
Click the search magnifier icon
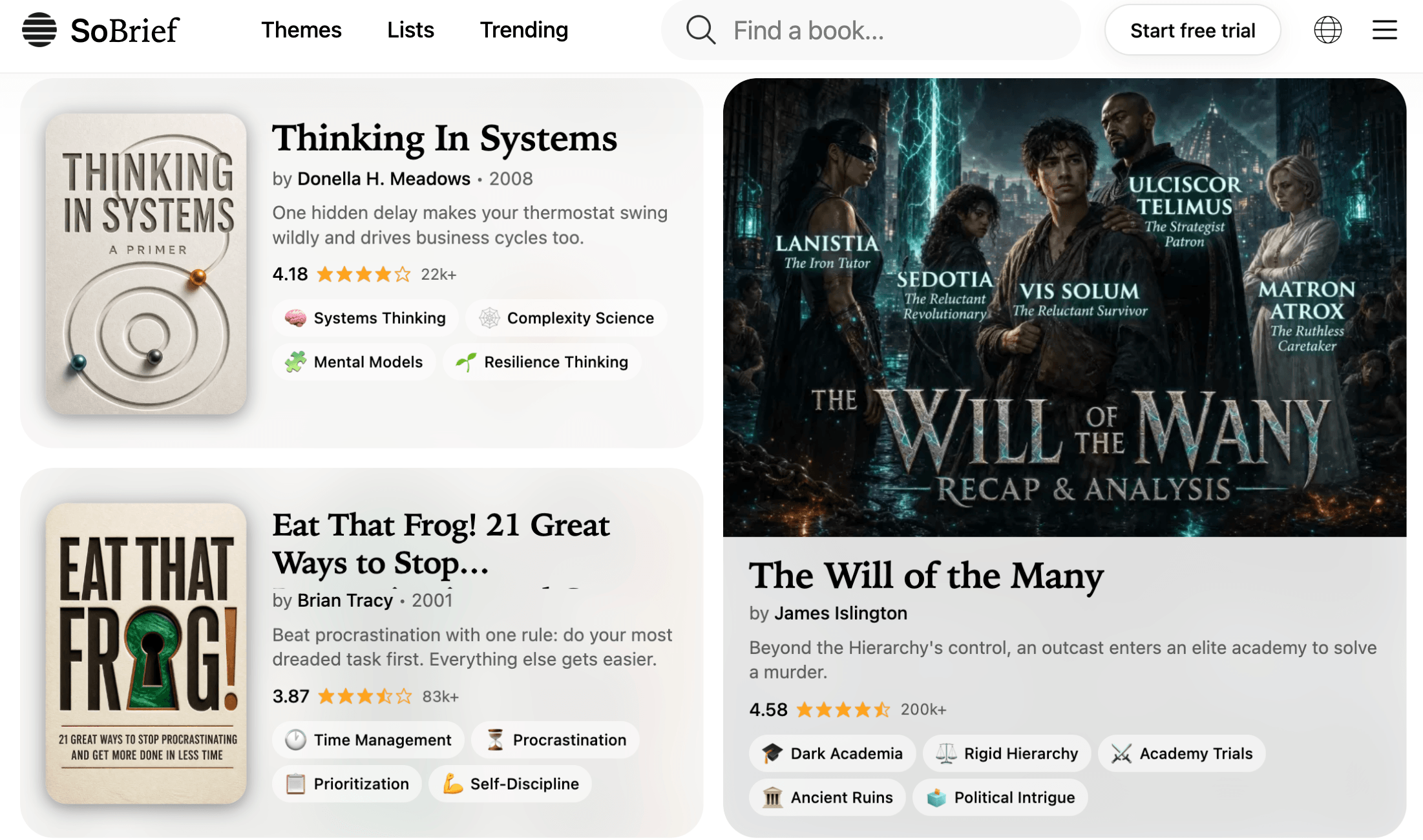pyautogui.click(x=701, y=30)
